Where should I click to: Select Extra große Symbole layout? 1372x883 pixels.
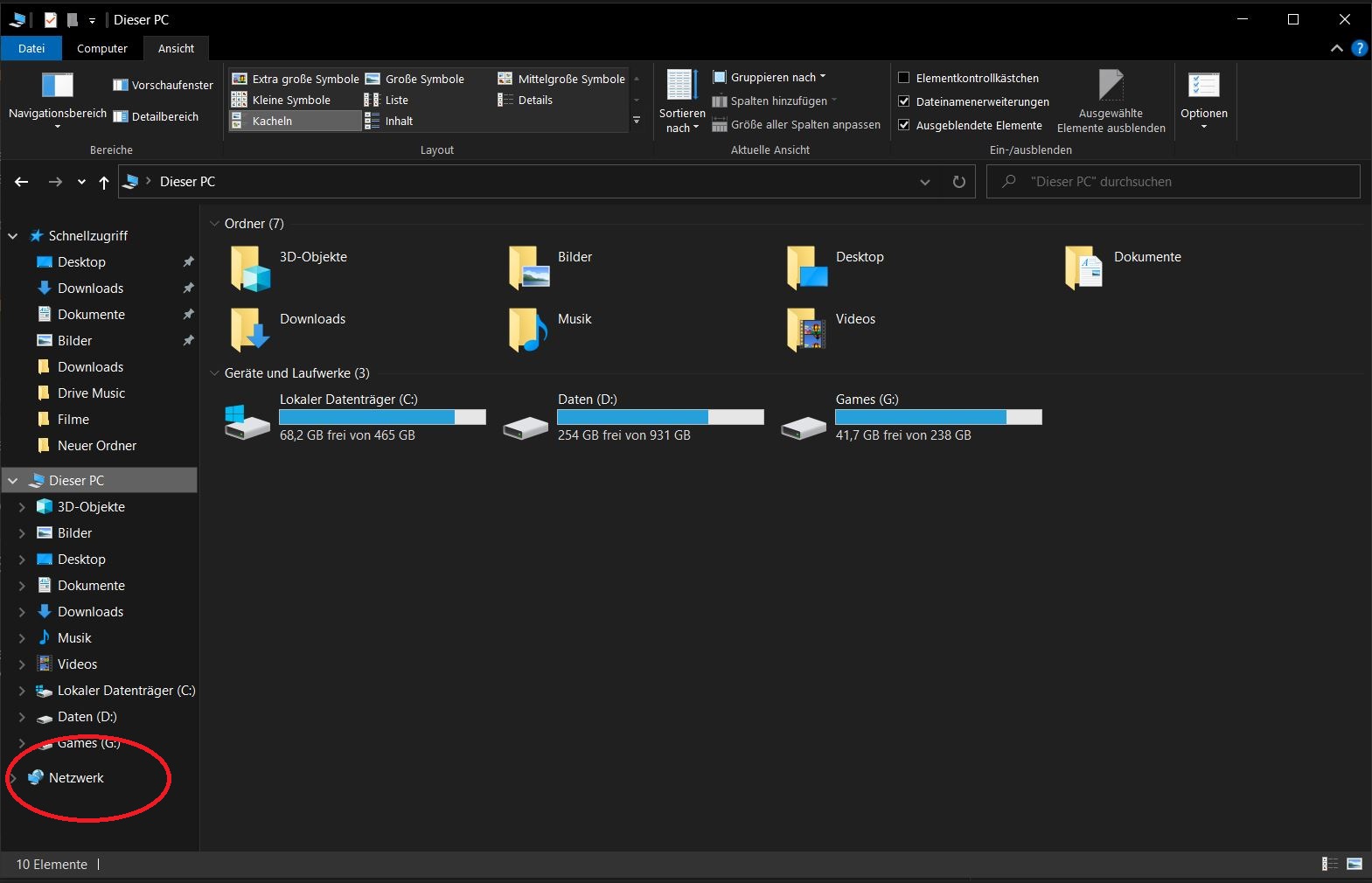tap(295, 79)
